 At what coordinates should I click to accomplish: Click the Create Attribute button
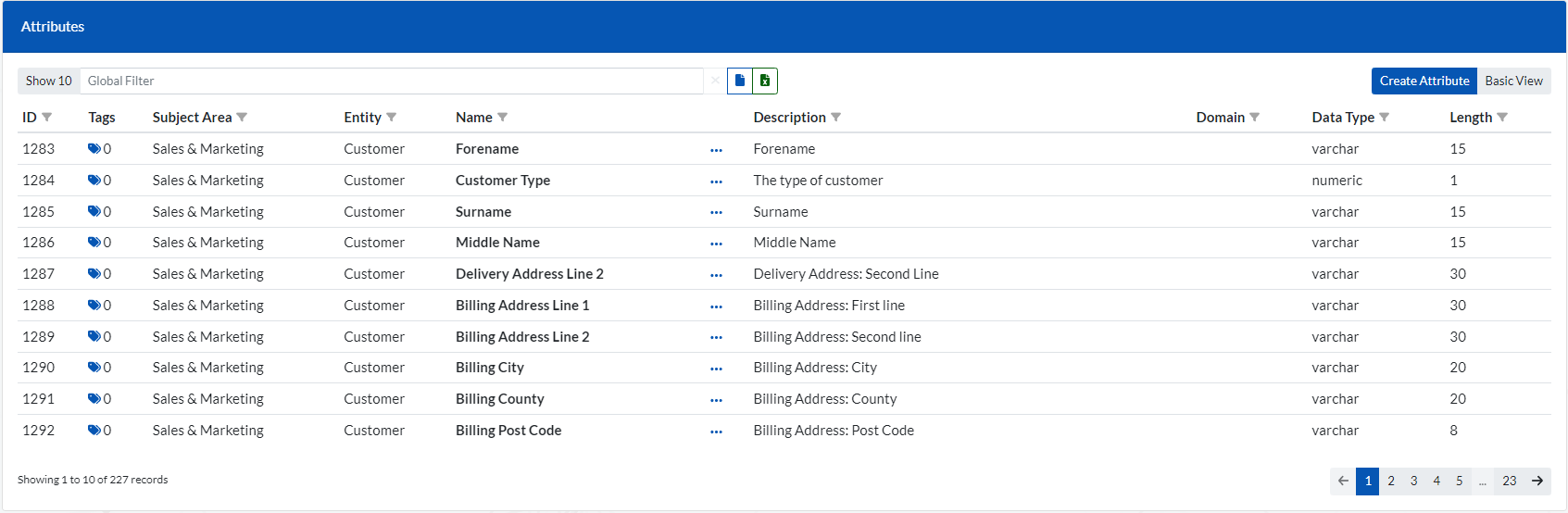pyautogui.click(x=1424, y=81)
